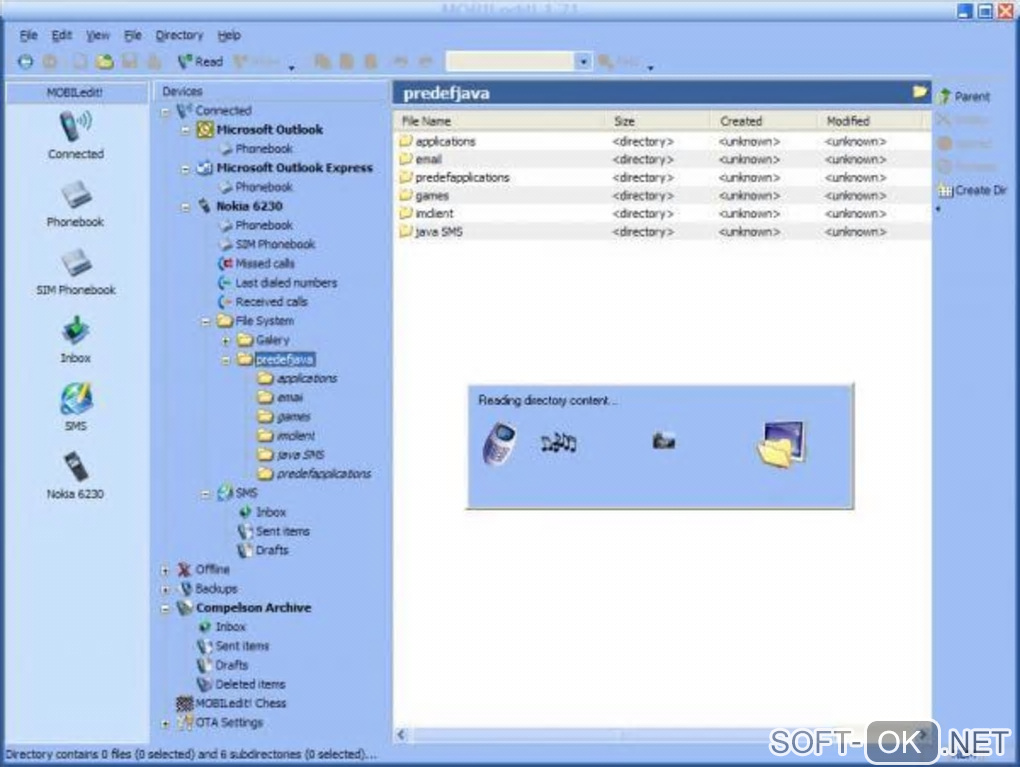This screenshot has width=1020, height=767.
Task: Select Last dialed numbers in the tree
Action: [x=278, y=283]
